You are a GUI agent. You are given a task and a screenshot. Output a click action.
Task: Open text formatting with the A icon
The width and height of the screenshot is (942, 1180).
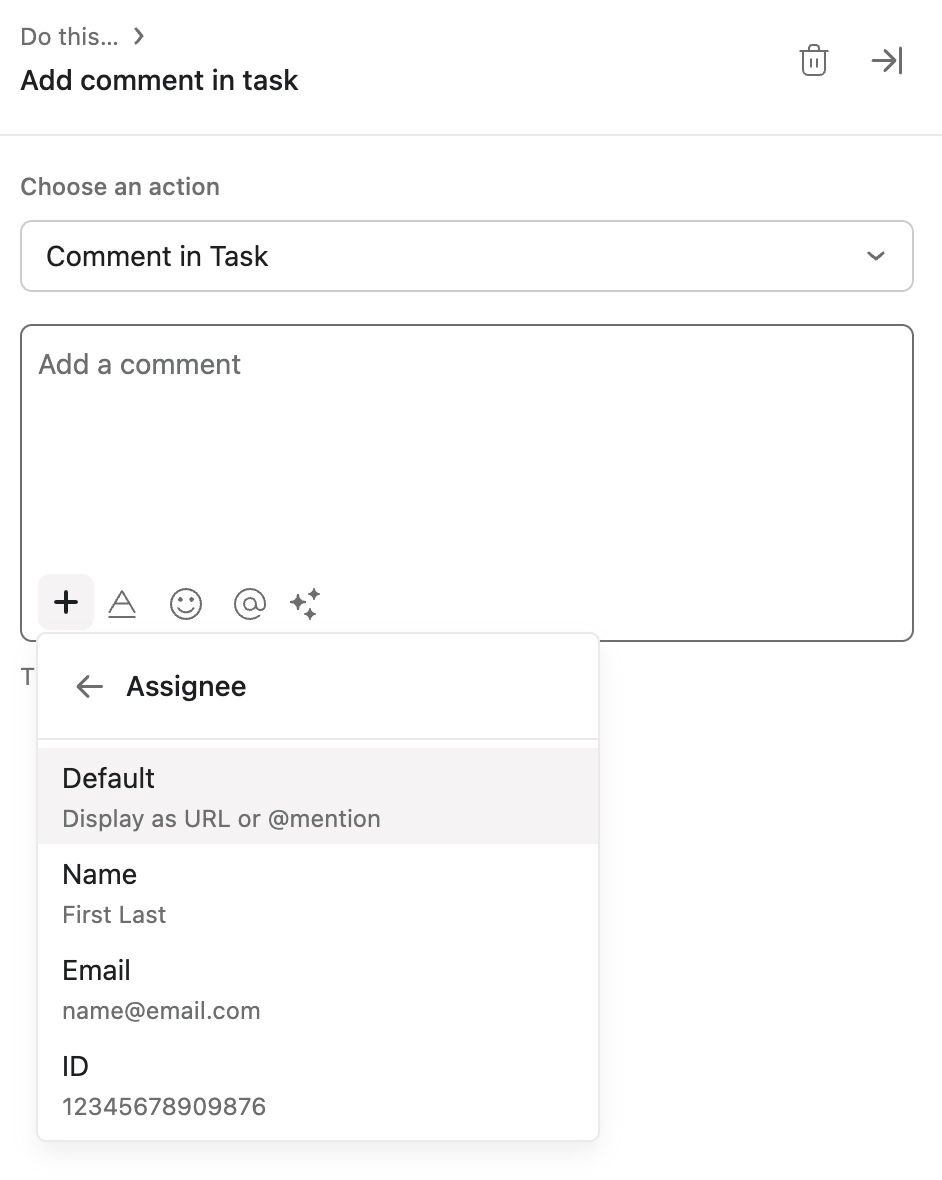point(123,602)
